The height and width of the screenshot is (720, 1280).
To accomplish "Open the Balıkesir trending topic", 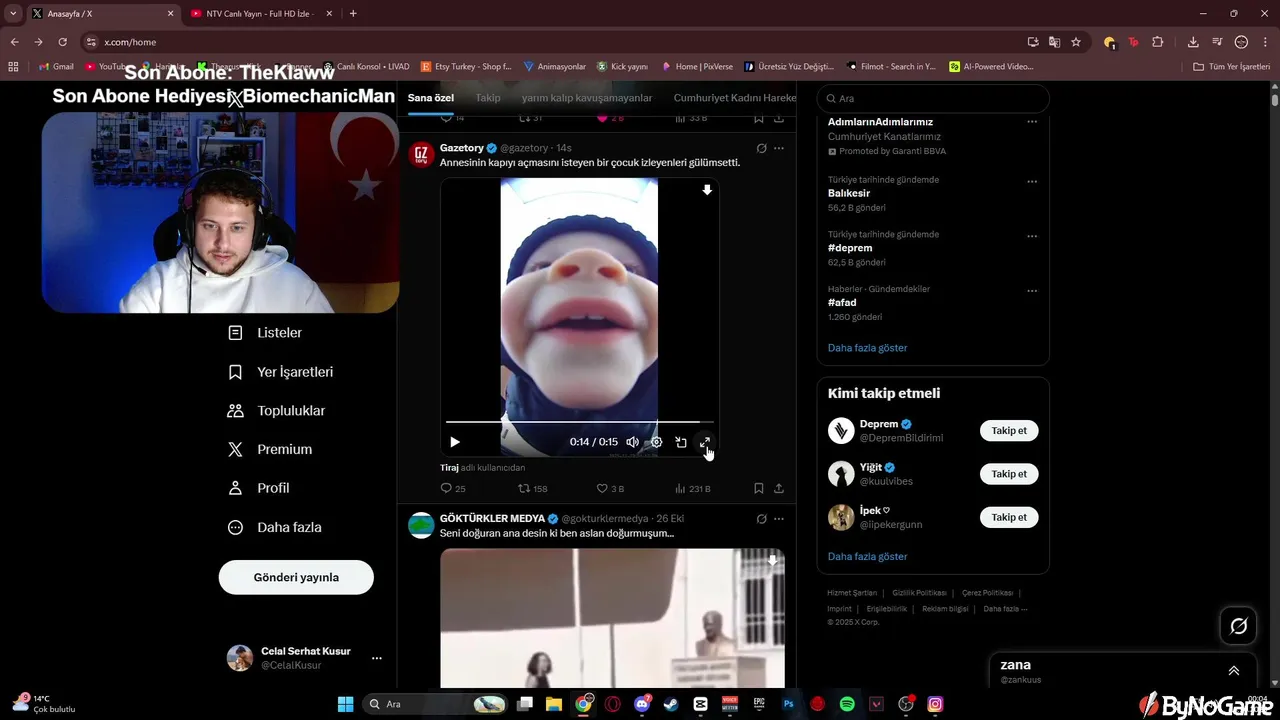I will pyautogui.click(x=849, y=193).
